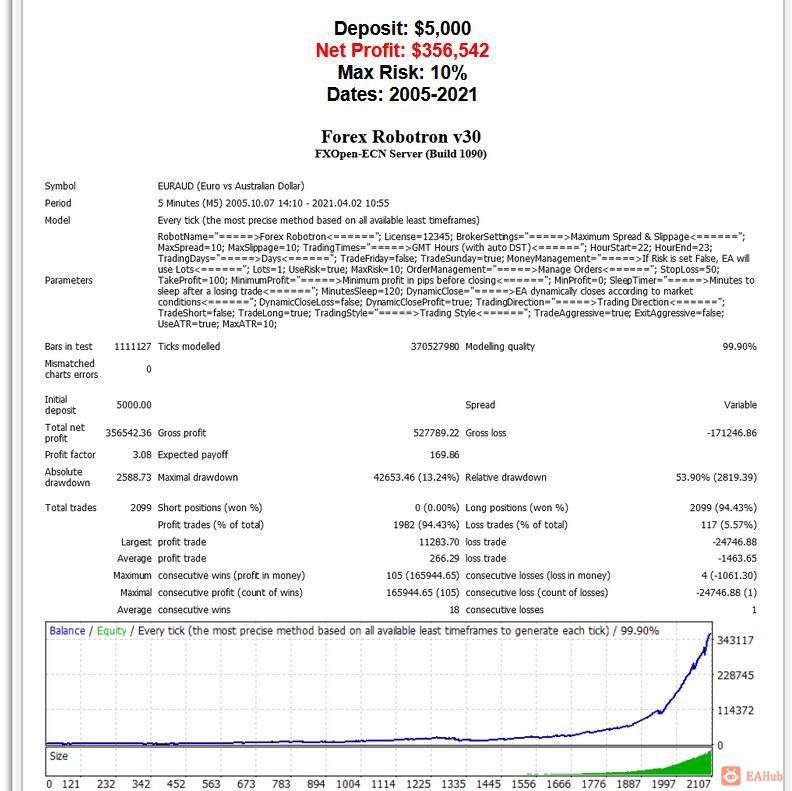Click the "FXOpen-ECN Server (Build 1090)" subtitle
Viewport: 792px width, 791px height.
[x=401, y=154]
